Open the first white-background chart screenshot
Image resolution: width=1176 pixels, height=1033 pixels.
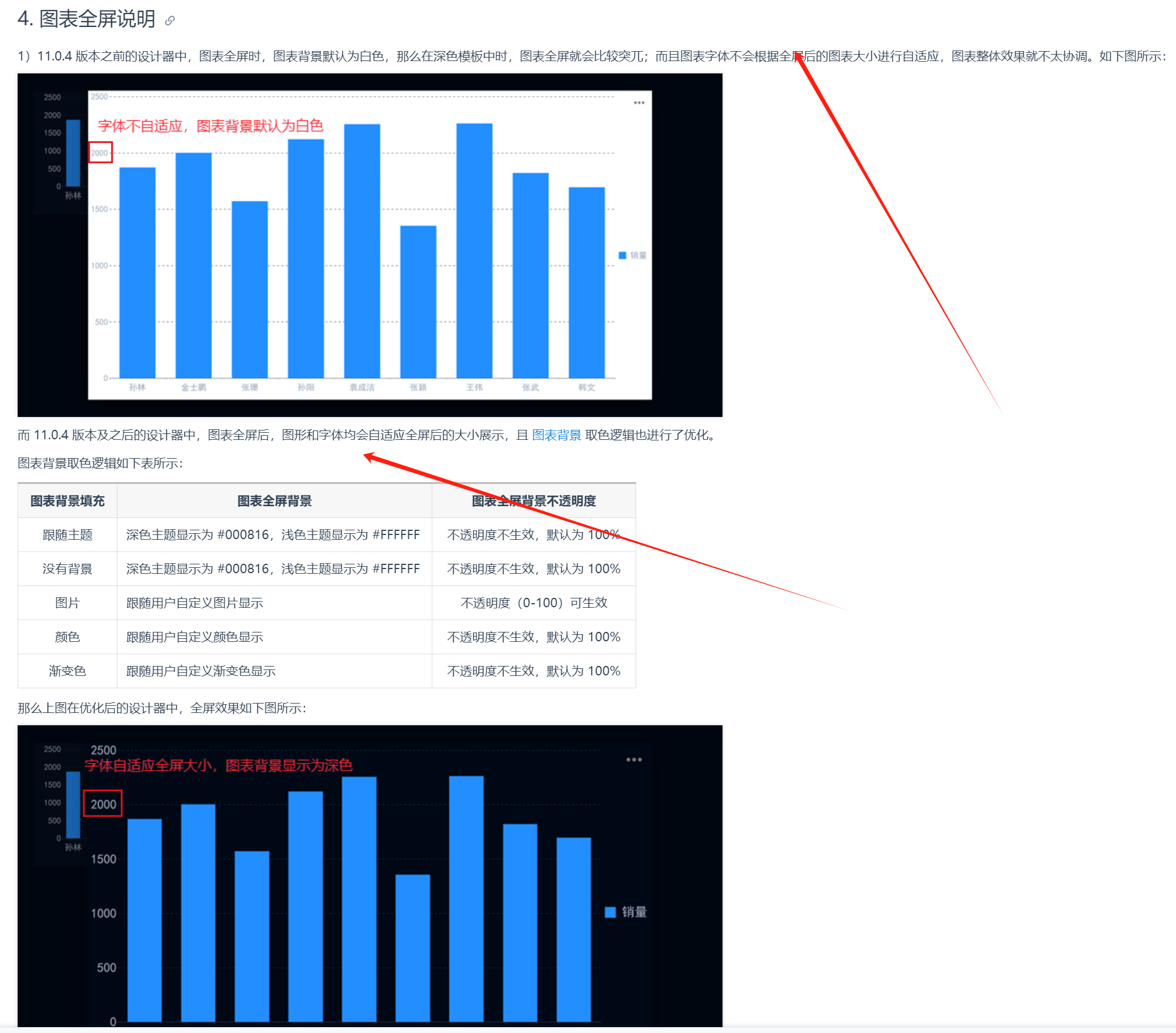(x=370, y=245)
